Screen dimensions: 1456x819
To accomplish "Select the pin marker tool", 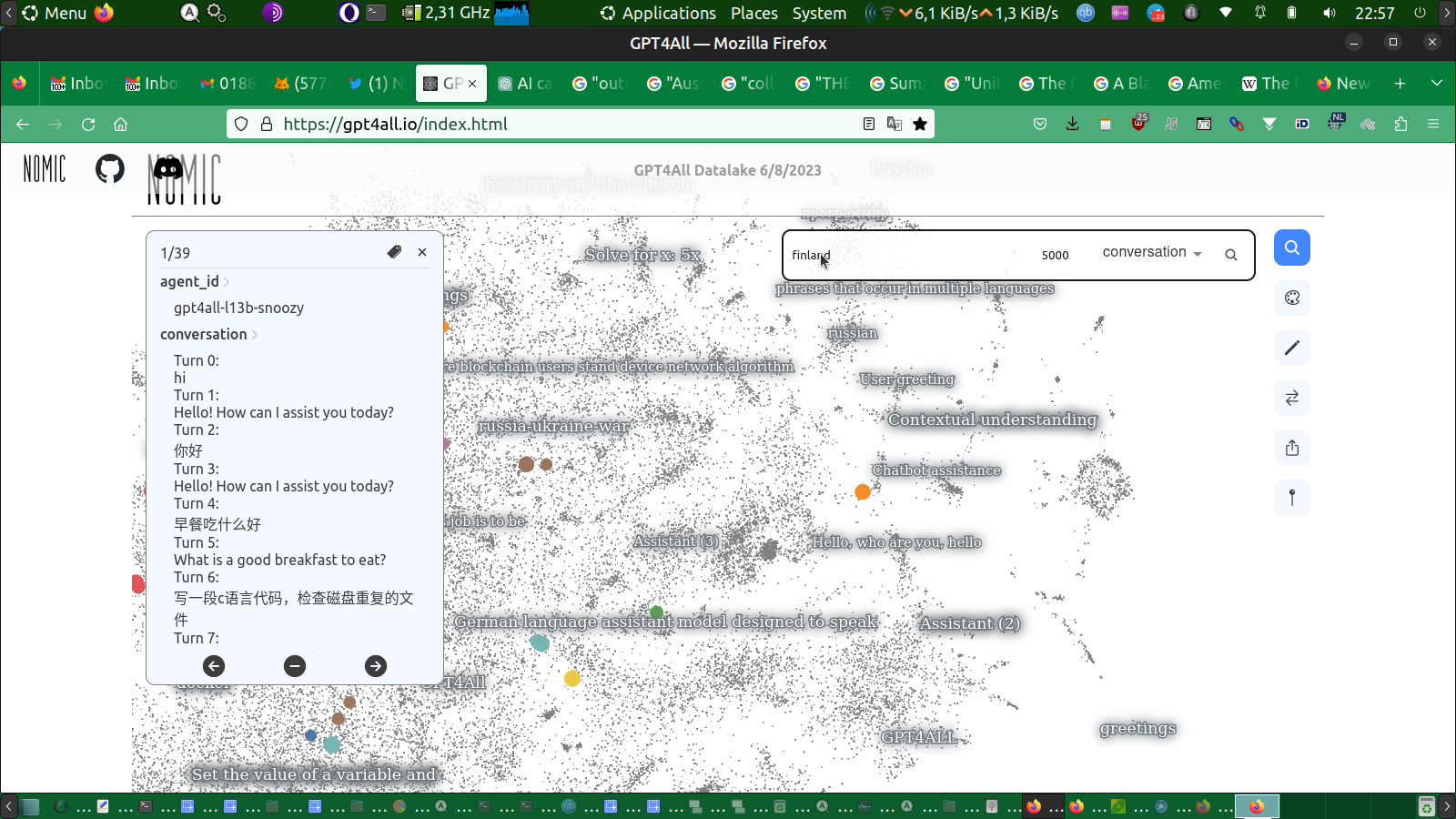I will [x=1291, y=497].
